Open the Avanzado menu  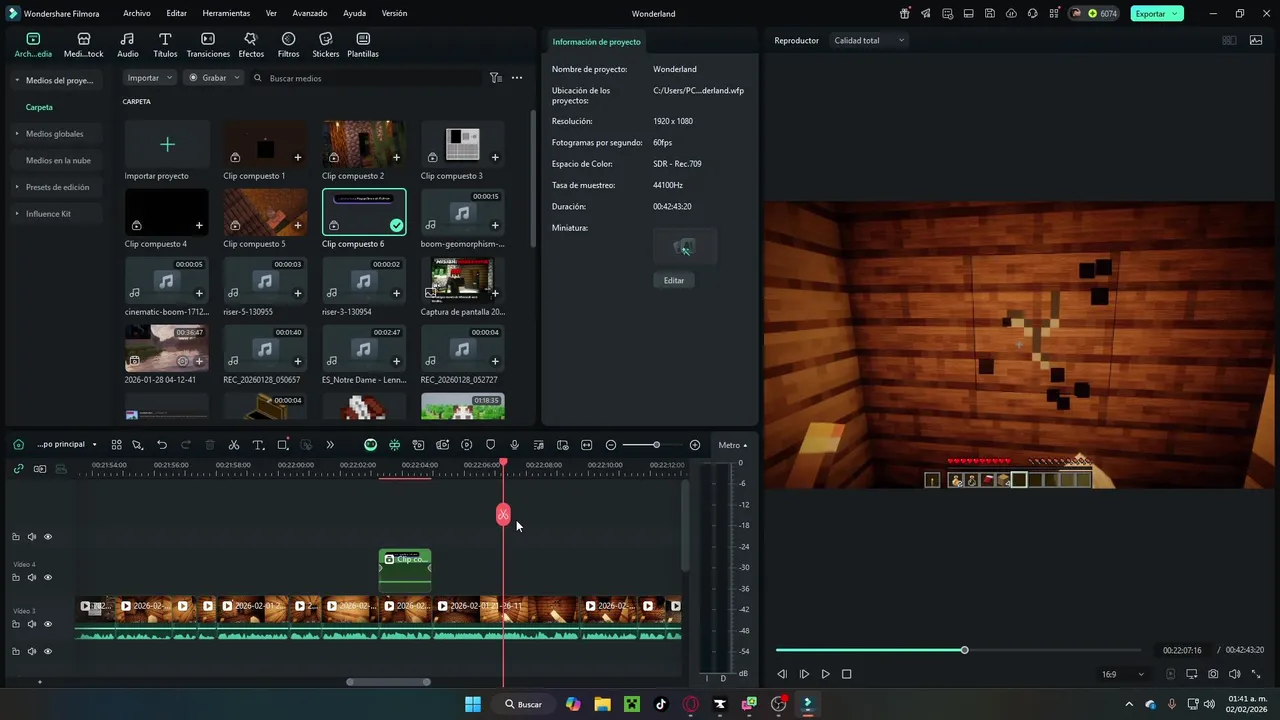[x=310, y=14]
